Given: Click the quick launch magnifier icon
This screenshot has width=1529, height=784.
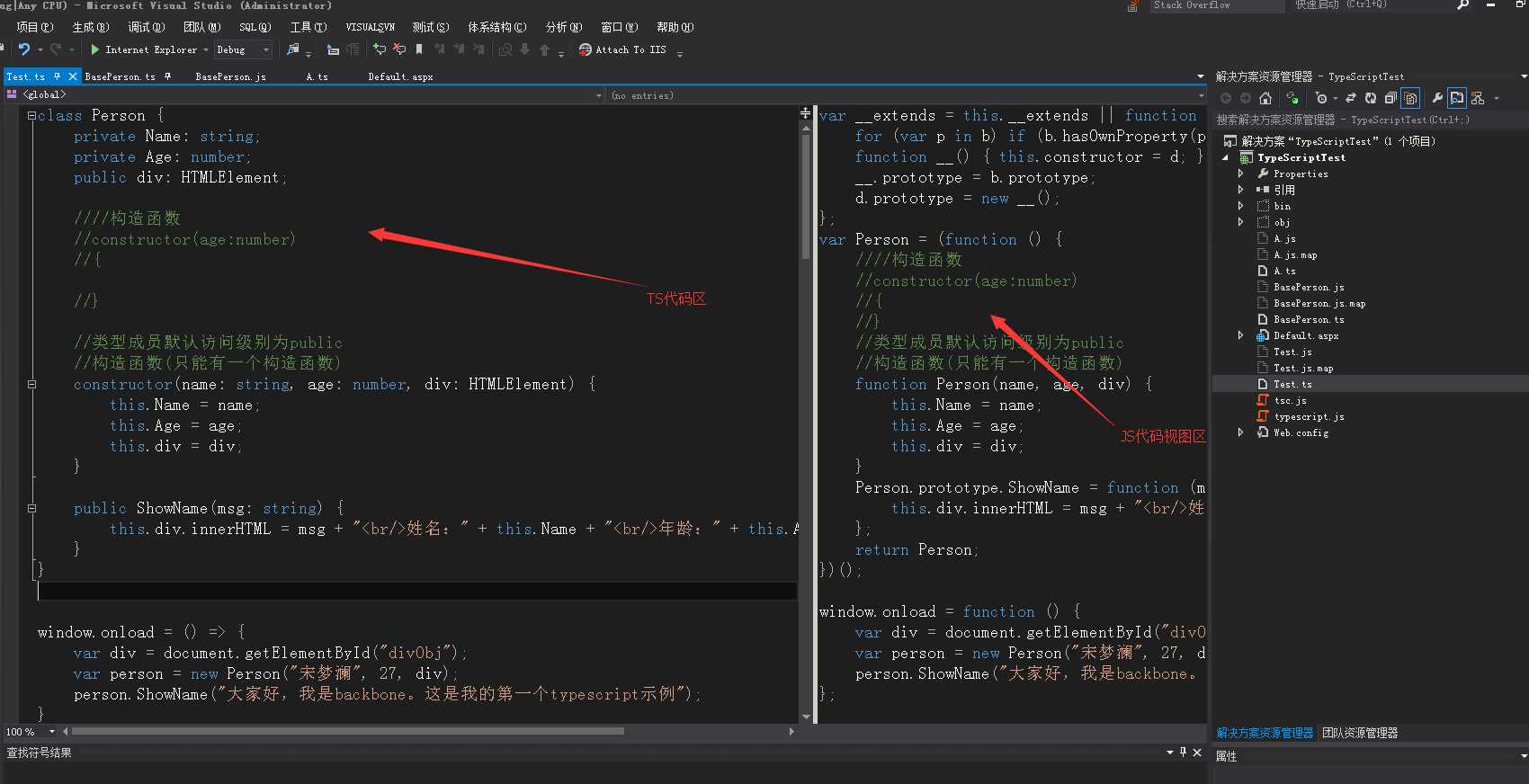Looking at the screenshot, I should tap(1463, 5).
